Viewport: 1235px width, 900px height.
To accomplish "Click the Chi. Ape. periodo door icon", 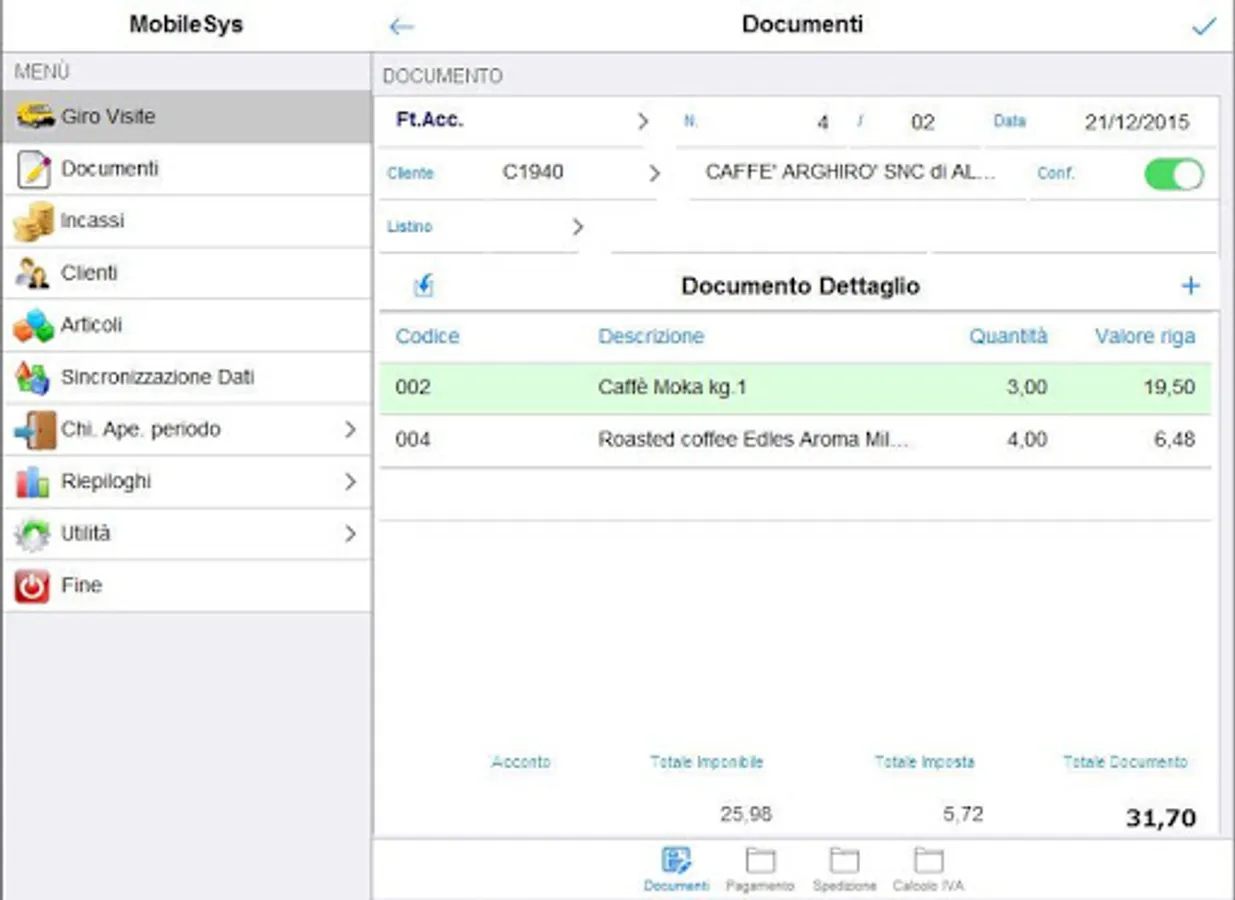I will click(x=34, y=429).
